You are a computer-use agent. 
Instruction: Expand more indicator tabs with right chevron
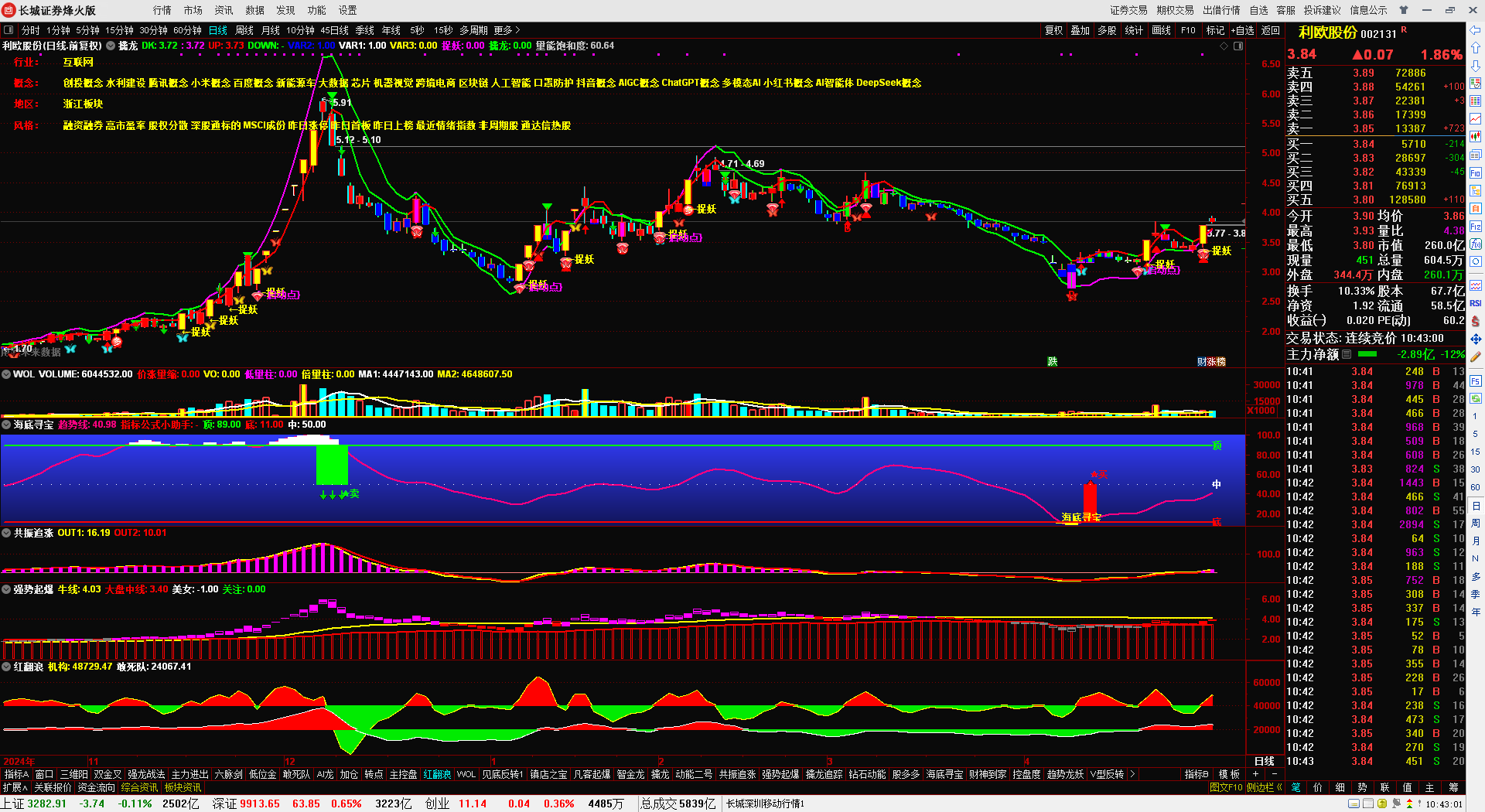1132,774
